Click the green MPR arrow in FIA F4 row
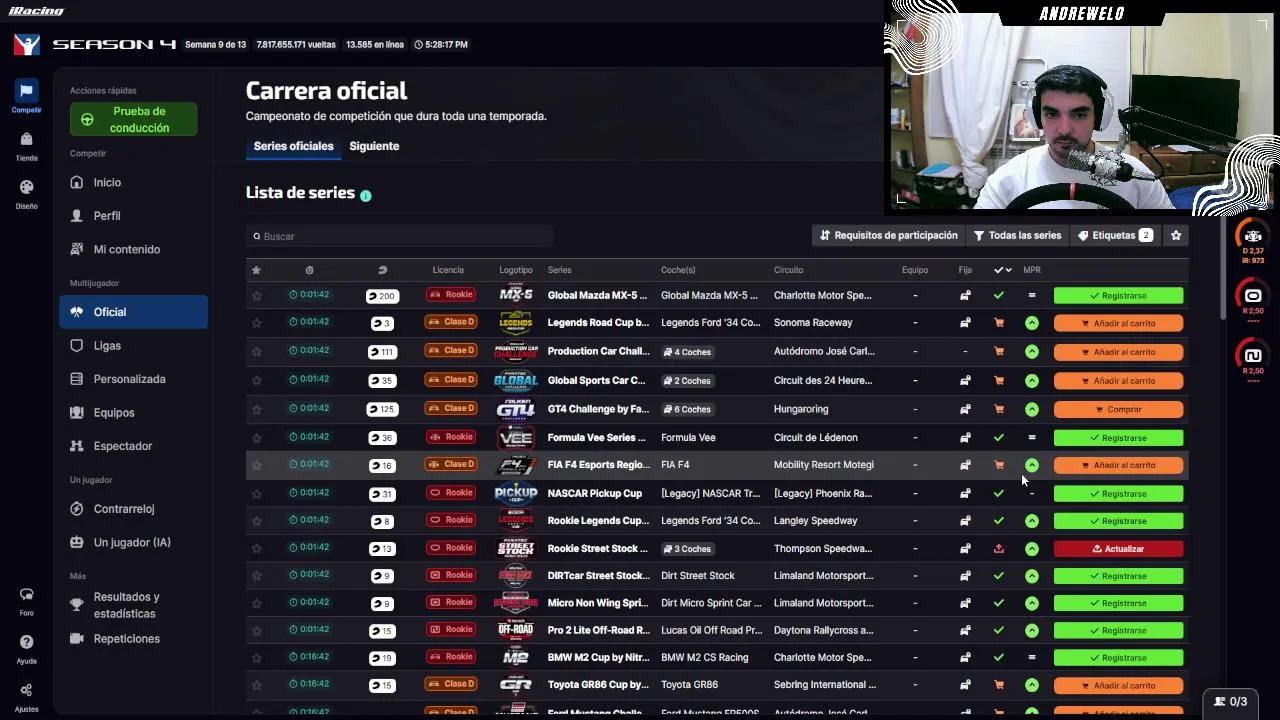Image resolution: width=1280 pixels, height=720 pixels. tap(1032, 465)
